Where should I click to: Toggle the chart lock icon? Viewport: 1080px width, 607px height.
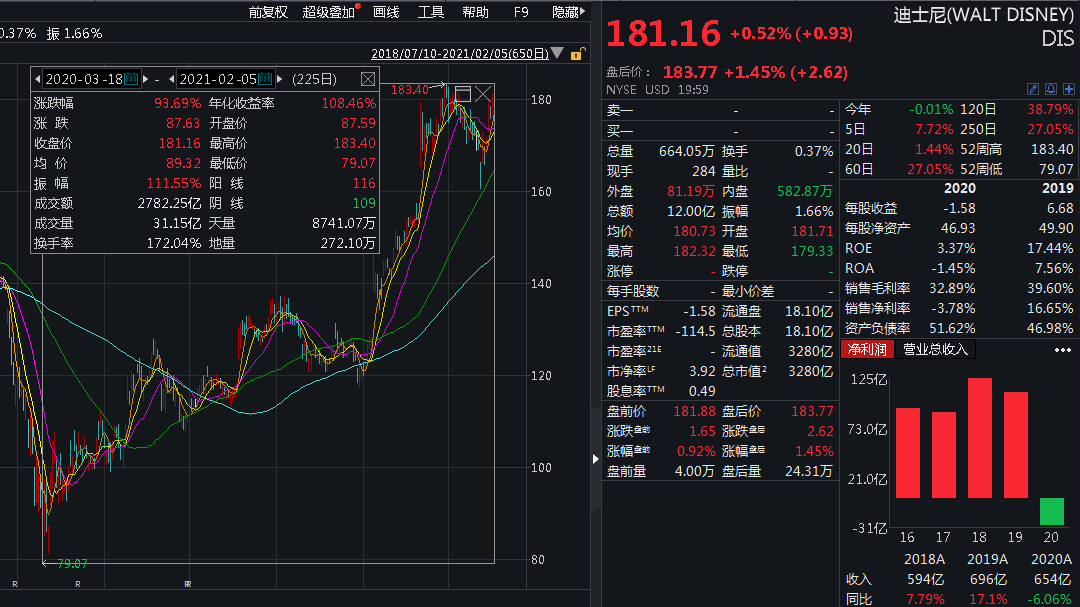click(577, 54)
